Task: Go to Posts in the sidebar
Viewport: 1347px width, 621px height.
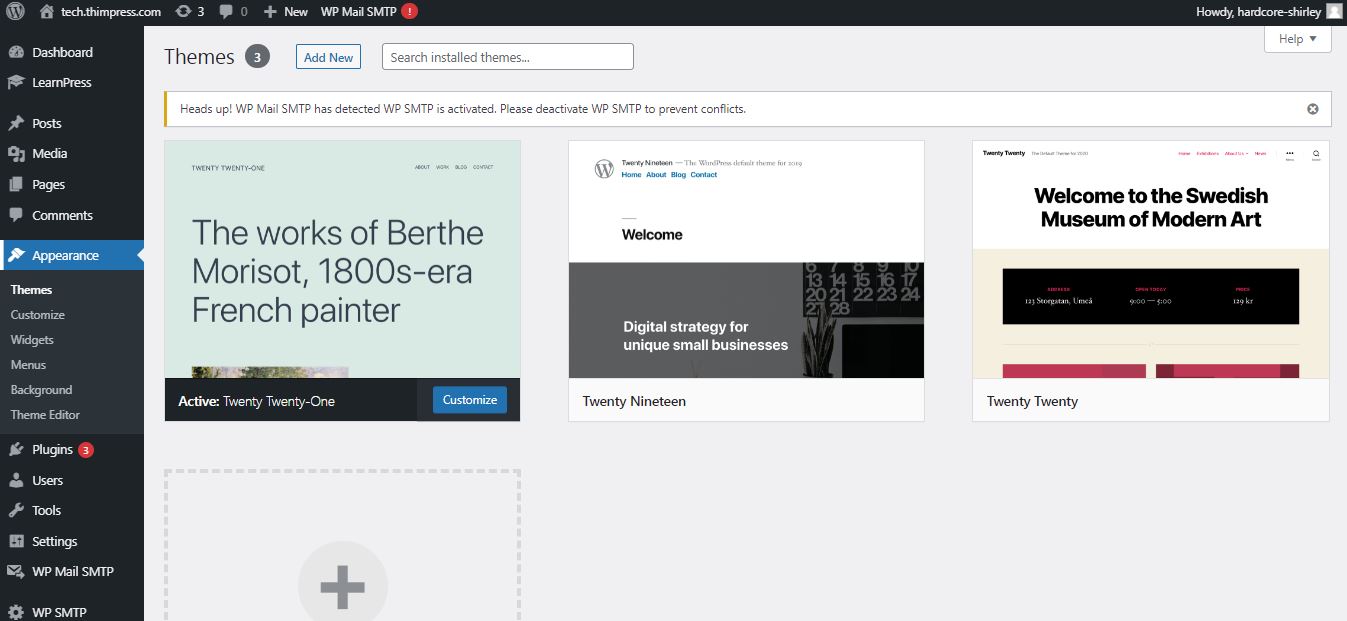Action: click(x=72, y=124)
